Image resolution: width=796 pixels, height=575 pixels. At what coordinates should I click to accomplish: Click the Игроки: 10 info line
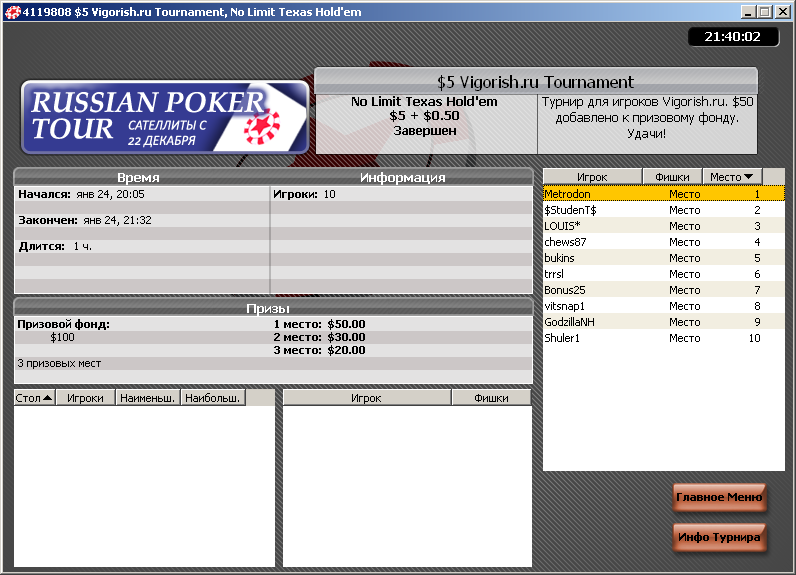(304, 194)
